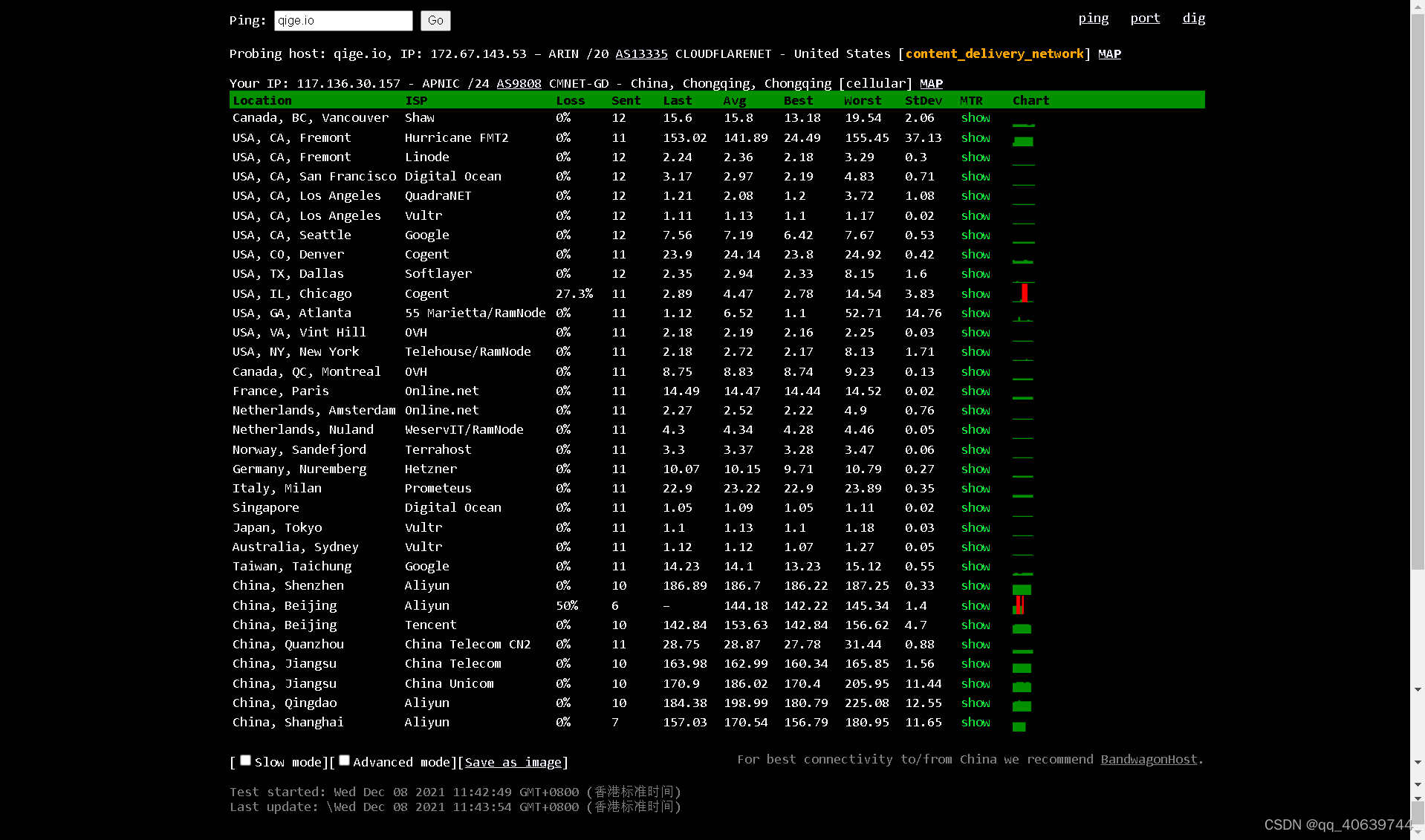Show MTR for Vint Hill OVH row
The height and width of the screenshot is (840, 1425).
point(976,332)
